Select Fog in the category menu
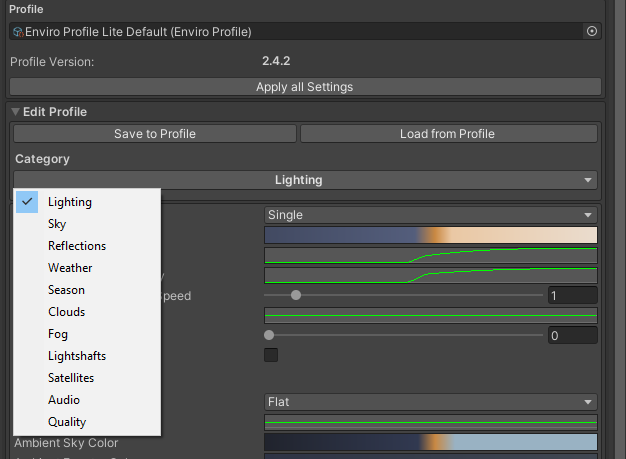626x459 pixels. (x=87, y=334)
